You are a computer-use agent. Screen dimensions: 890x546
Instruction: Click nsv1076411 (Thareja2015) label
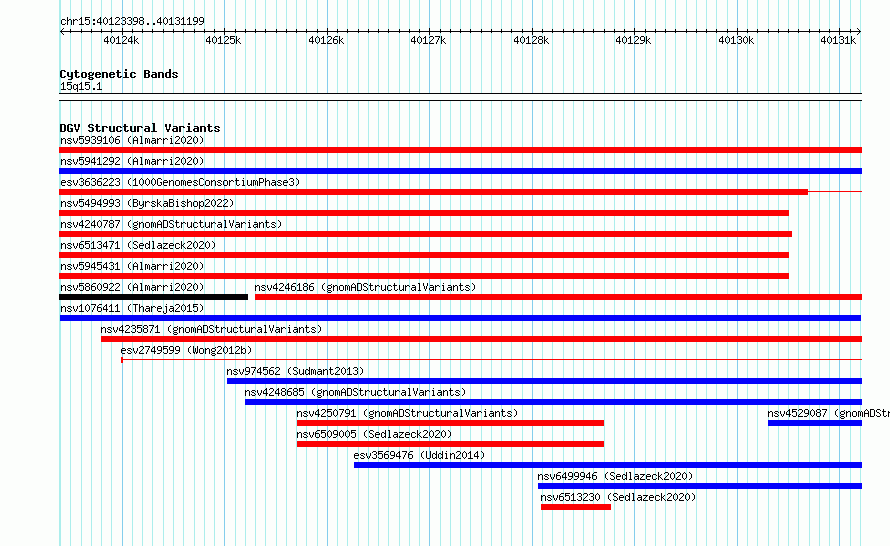132,308
